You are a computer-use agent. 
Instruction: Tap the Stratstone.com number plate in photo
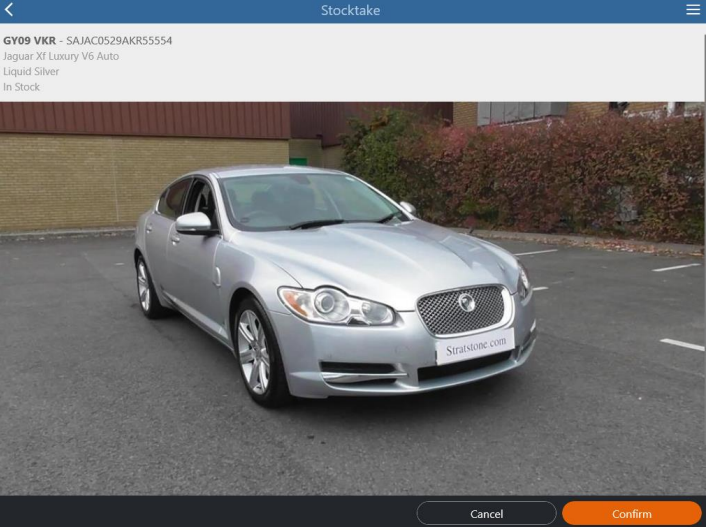pyautogui.click(x=475, y=347)
